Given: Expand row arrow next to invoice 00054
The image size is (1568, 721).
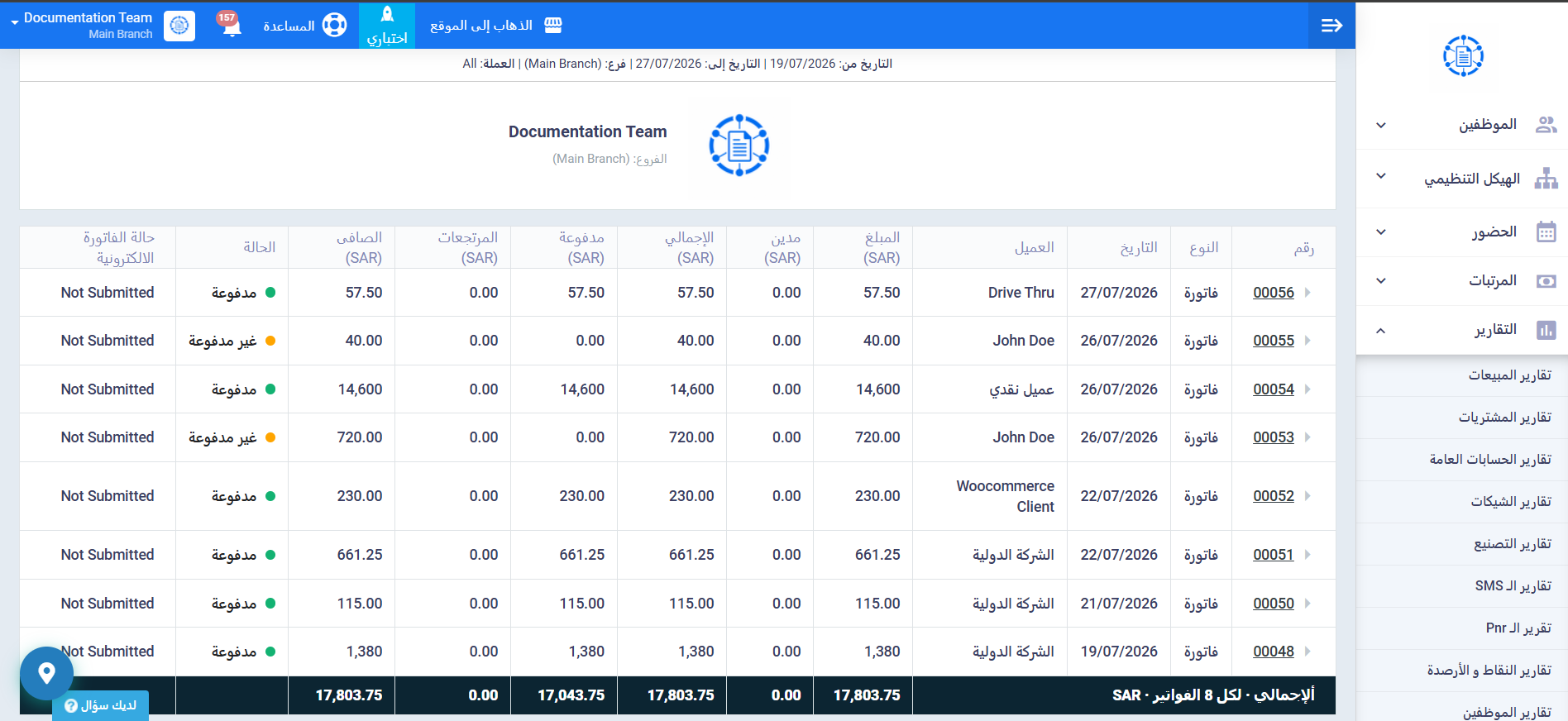Looking at the screenshot, I should coord(1307,389).
